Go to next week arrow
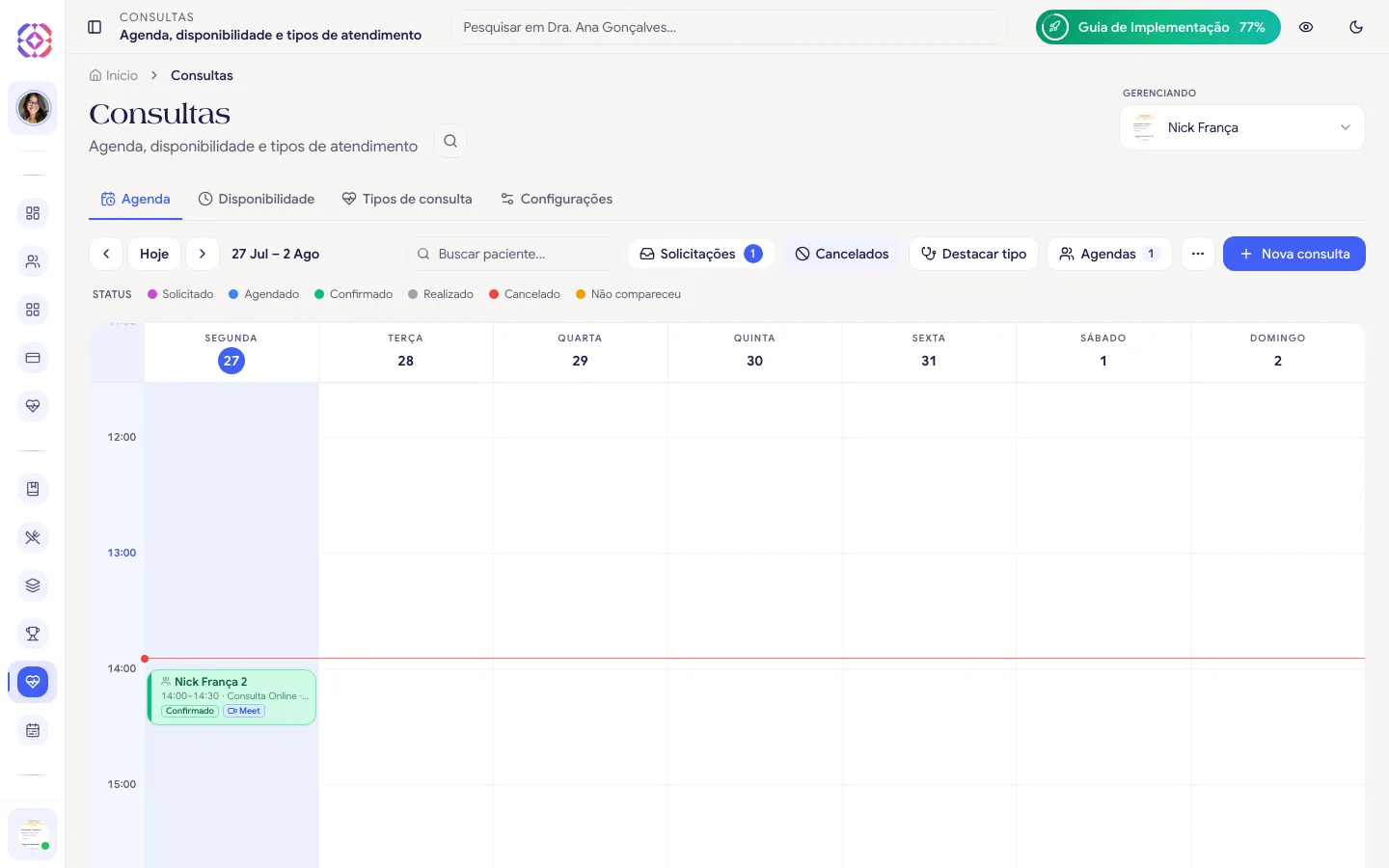 203,254
